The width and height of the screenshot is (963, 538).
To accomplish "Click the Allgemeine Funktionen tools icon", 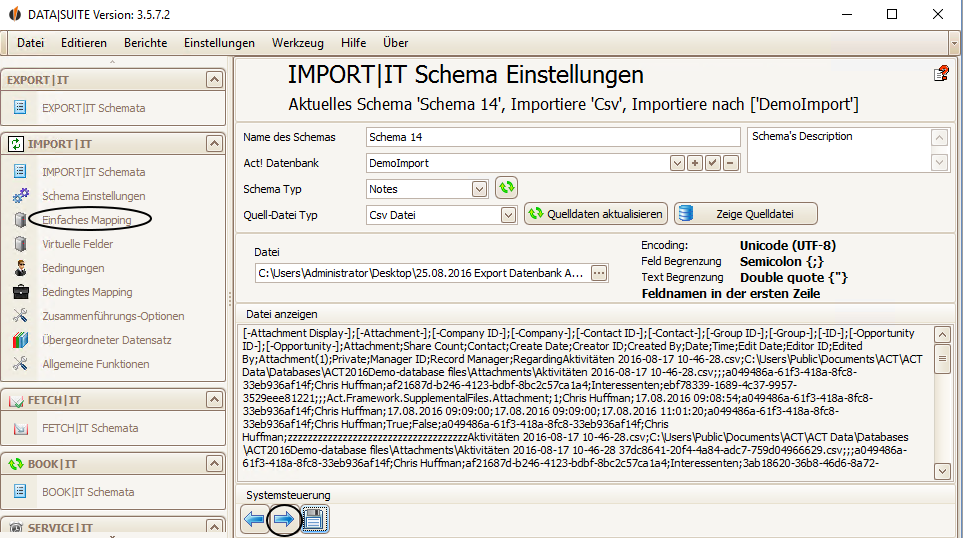I will (20, 364).
